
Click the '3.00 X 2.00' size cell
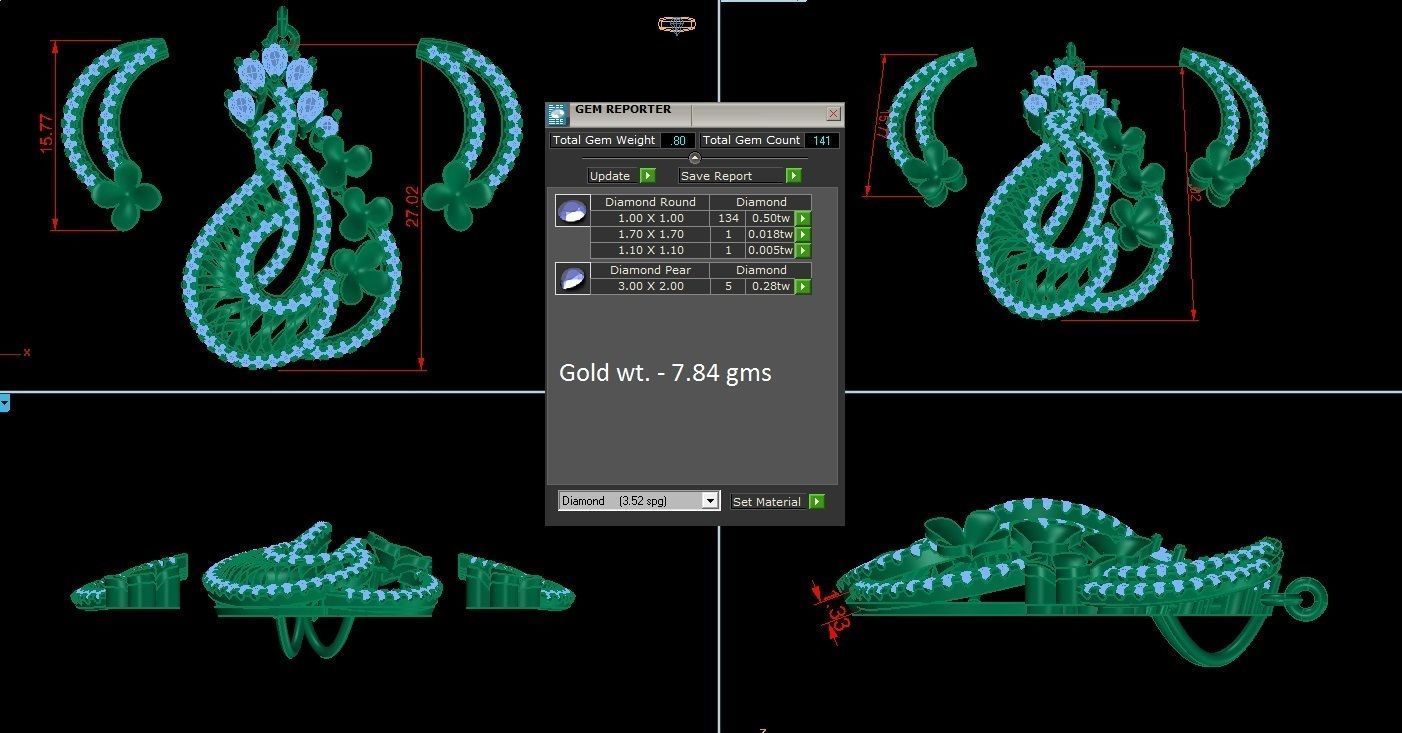point(650,286)
